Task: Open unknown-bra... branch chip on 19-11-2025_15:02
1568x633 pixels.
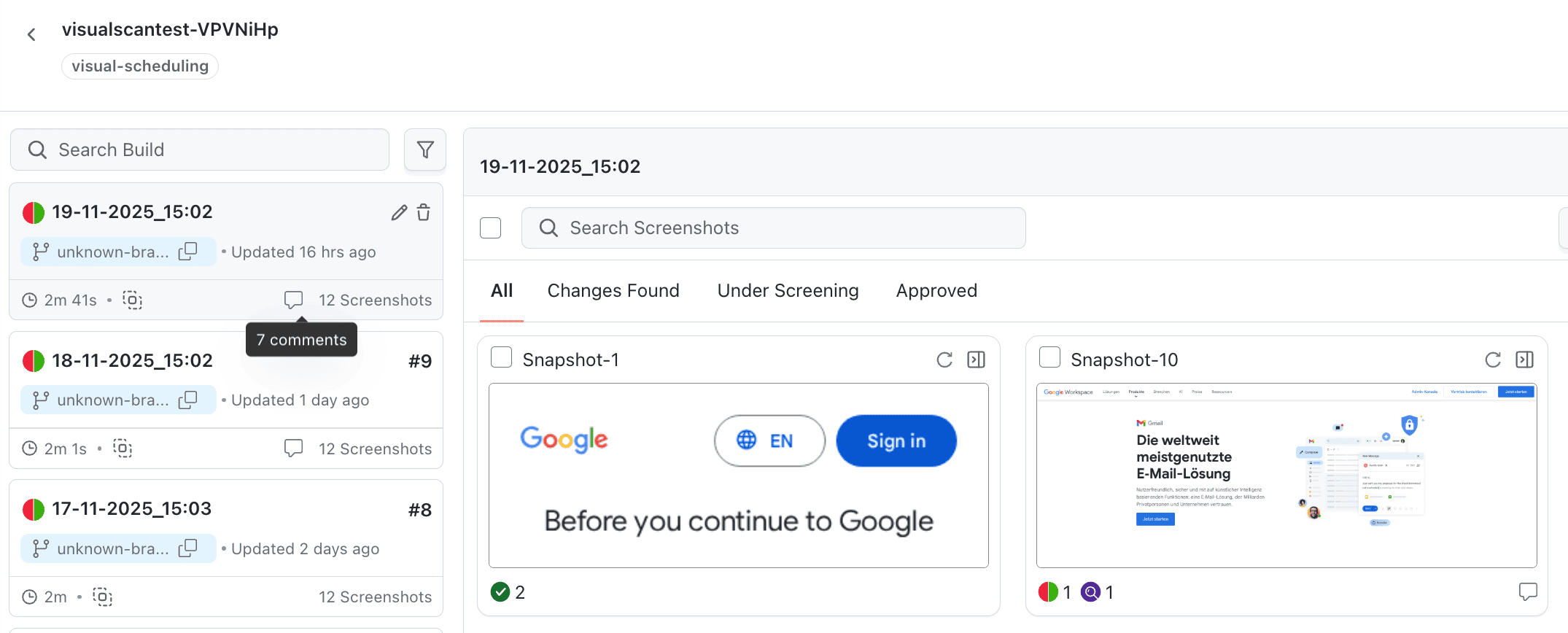Action: point(118,252)
